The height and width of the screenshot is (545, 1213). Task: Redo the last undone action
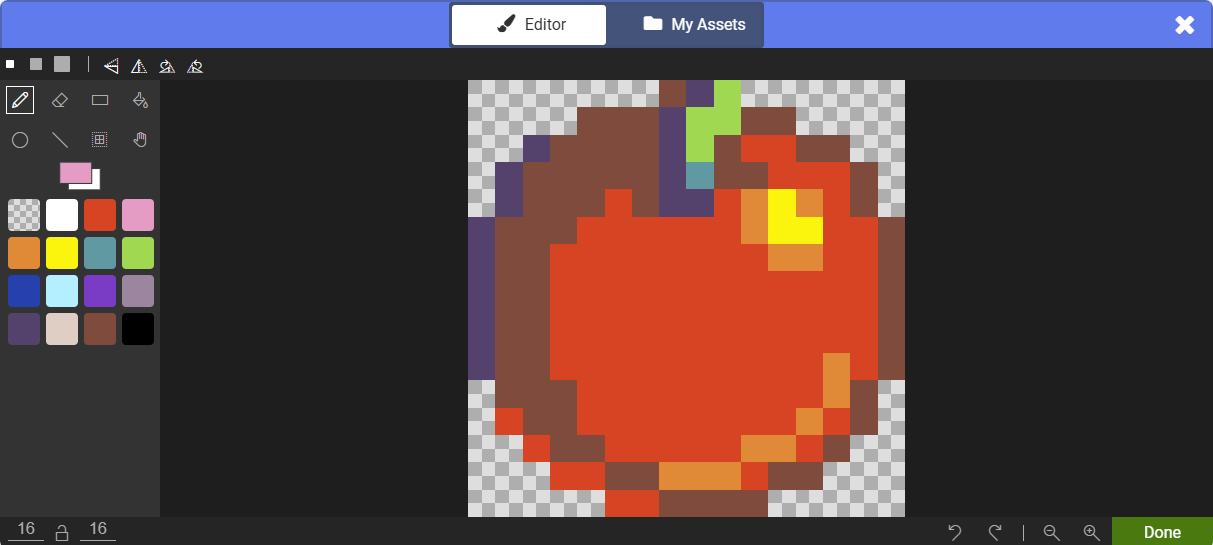[995, 532]
